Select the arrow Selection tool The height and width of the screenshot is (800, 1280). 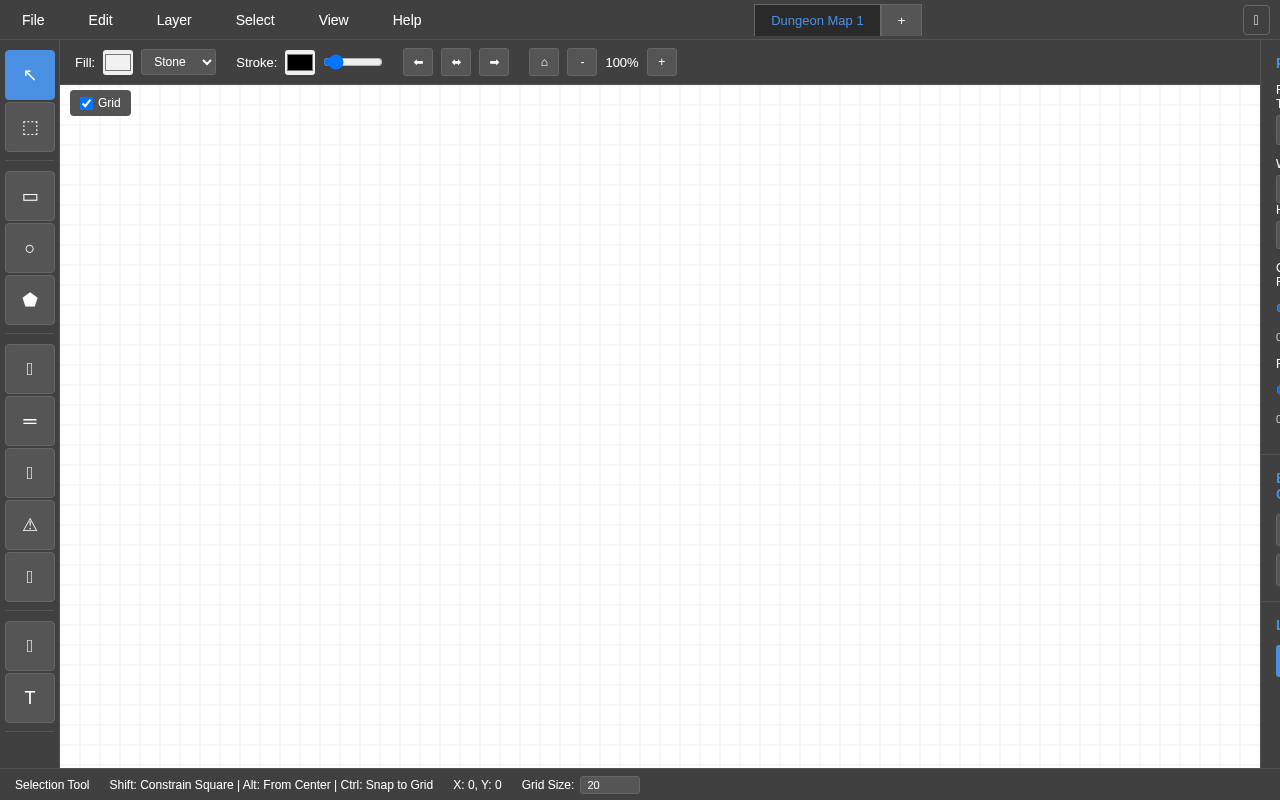coord(30,75)
